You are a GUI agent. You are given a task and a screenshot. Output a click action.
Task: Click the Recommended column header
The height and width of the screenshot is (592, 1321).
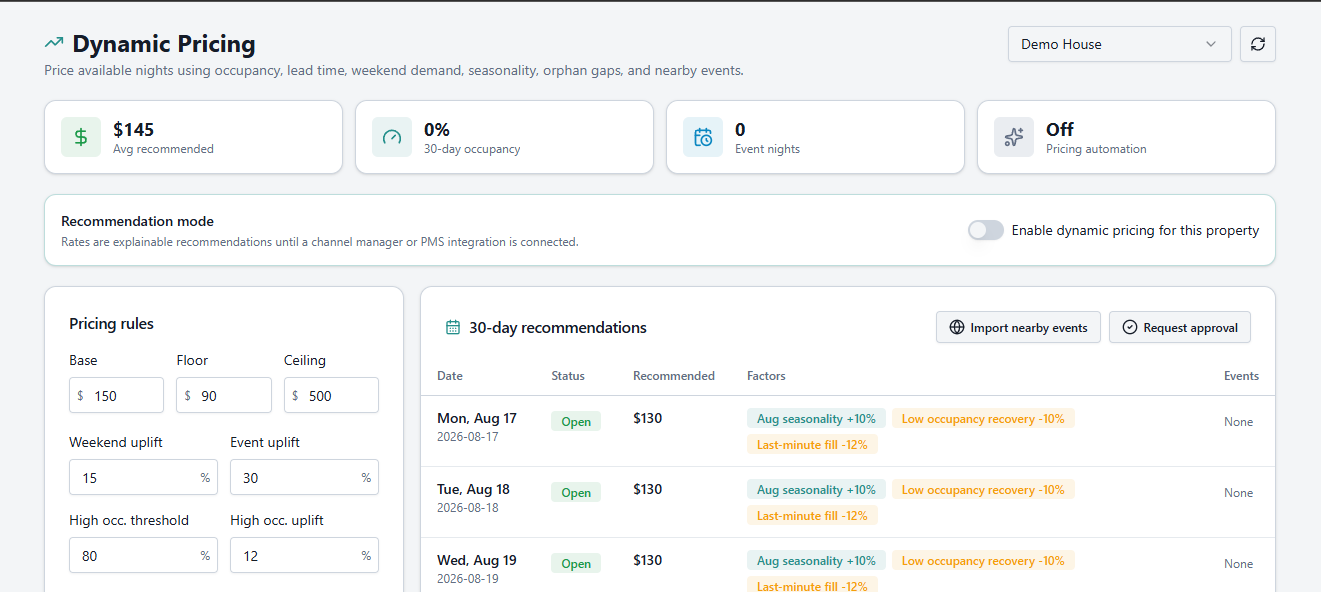click(674, 376)
